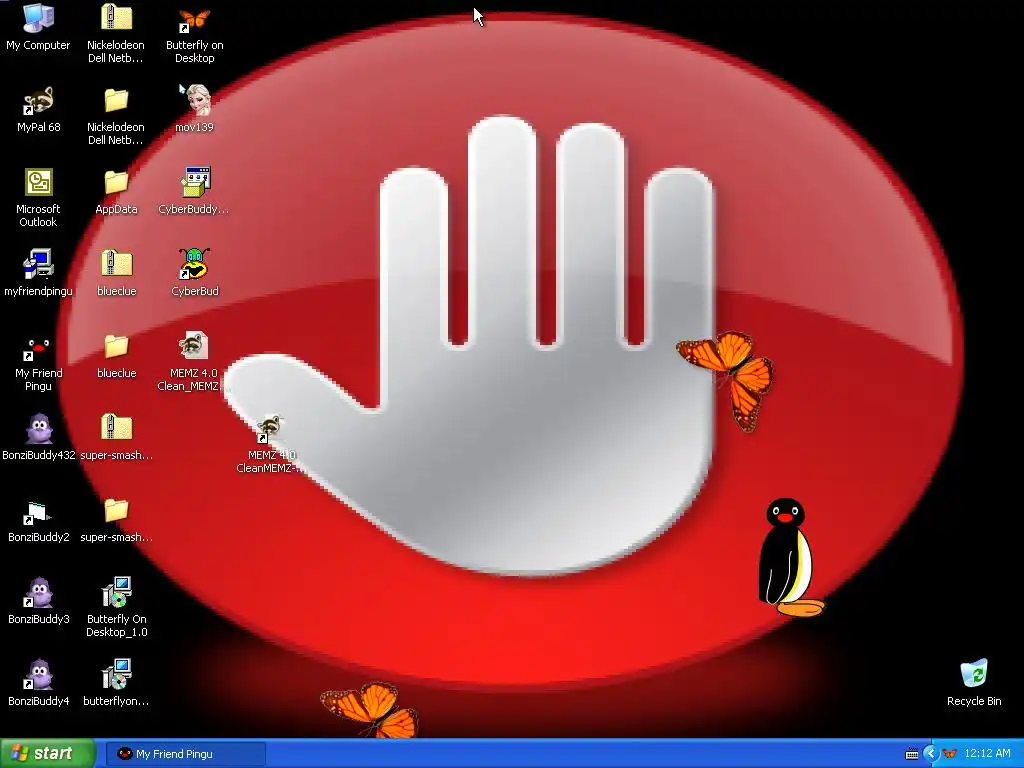Click the keyboard icon on the taskbar
The height and width of the screenshot is (768, 1024).
912,754
